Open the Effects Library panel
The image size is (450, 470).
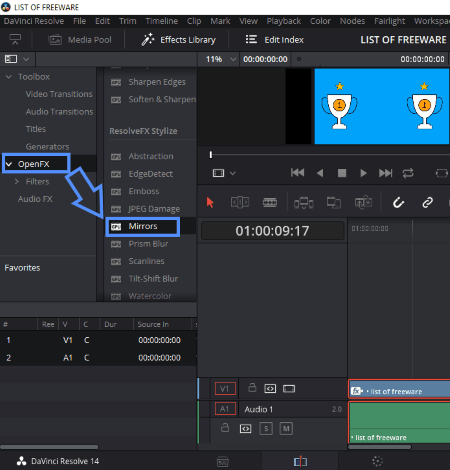tap(178, 40)
